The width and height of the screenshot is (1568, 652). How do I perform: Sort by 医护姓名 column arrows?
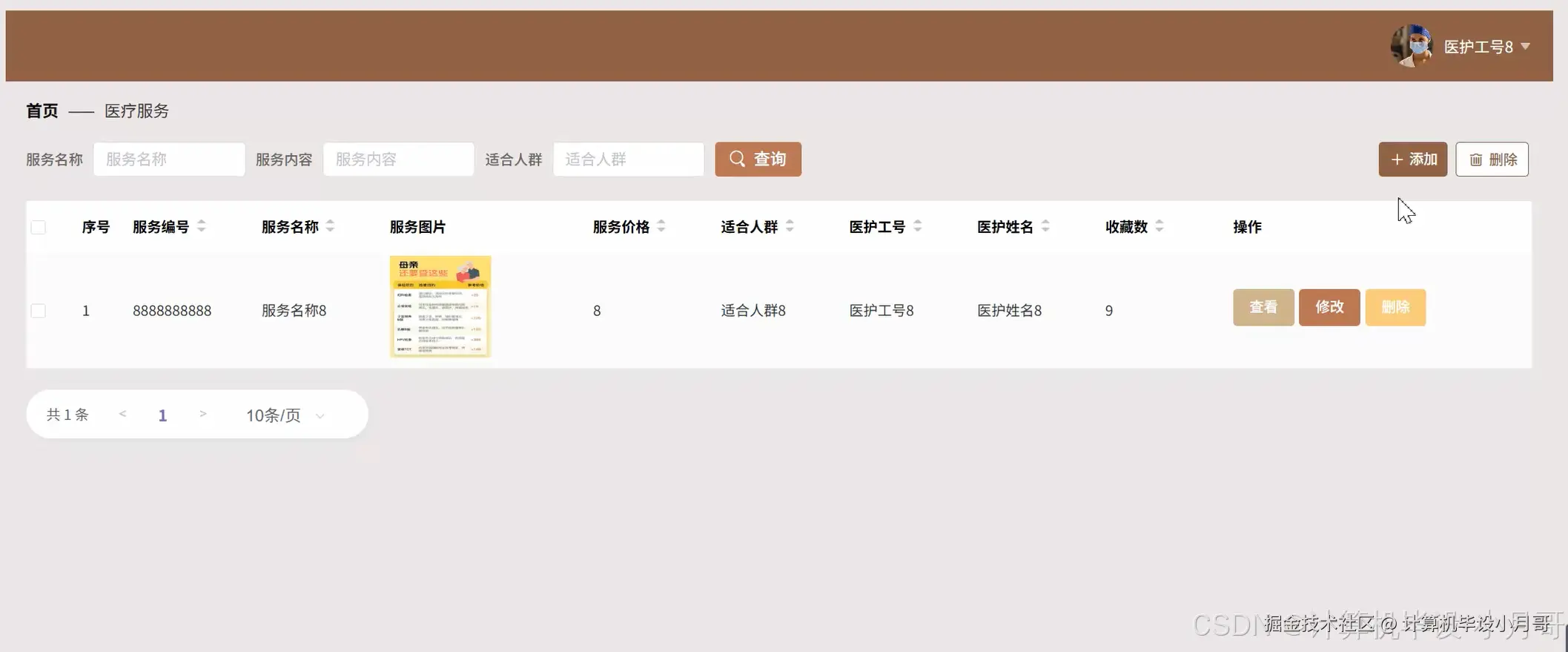pos(1045,226)
